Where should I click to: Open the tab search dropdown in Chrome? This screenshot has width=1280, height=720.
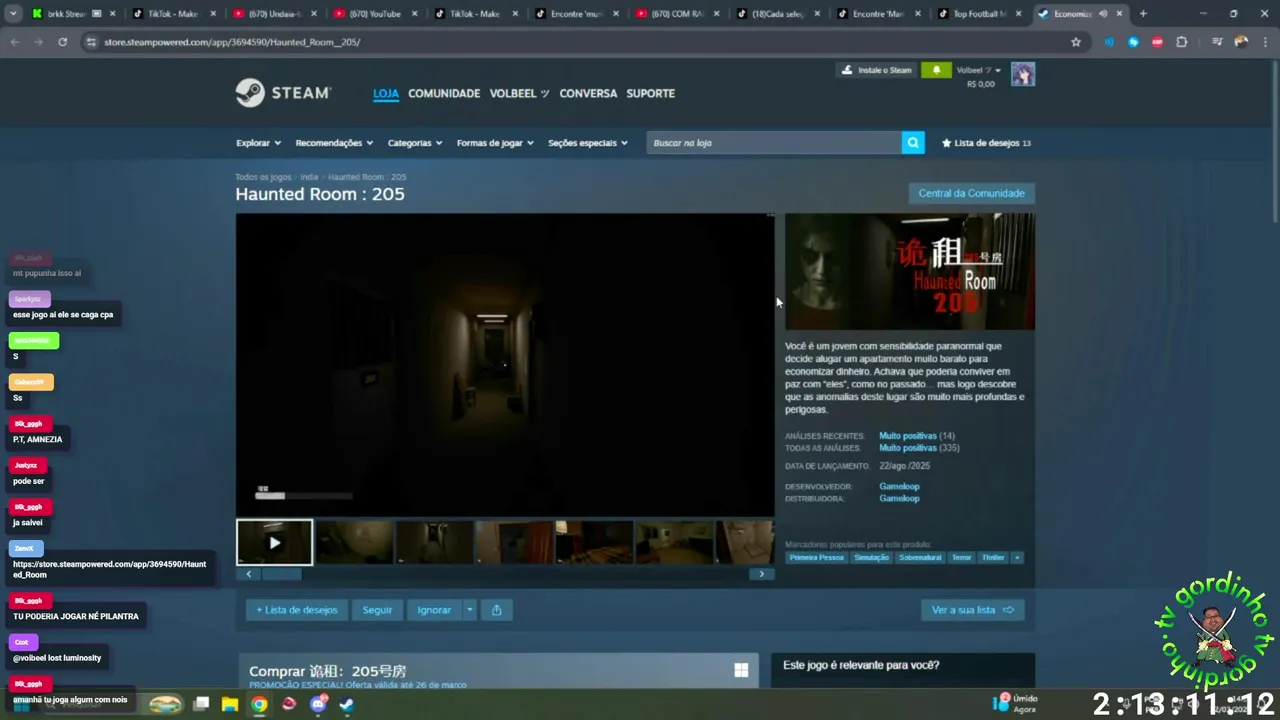tap(12, 14)
